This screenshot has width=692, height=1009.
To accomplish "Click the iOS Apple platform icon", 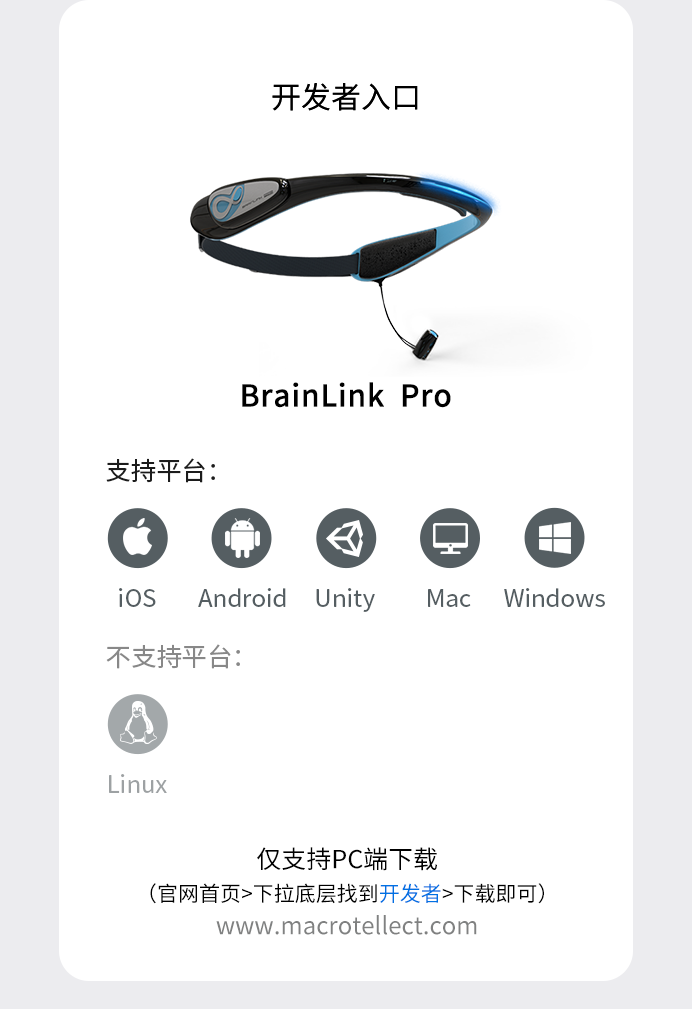I will point(138,538).
